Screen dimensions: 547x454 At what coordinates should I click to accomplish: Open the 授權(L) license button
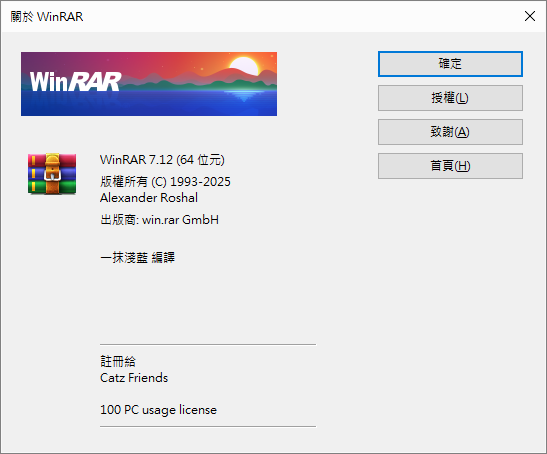click(450, 98)
